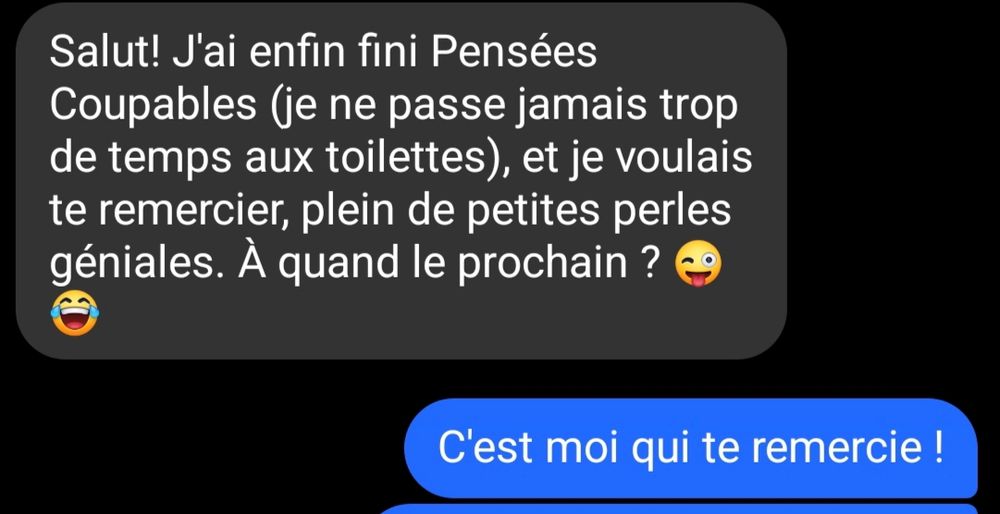Viewport: 1000px width, 514px height.
Task: Click "C'est moi" in the blue reply
Action: click(x=524, y=448)
